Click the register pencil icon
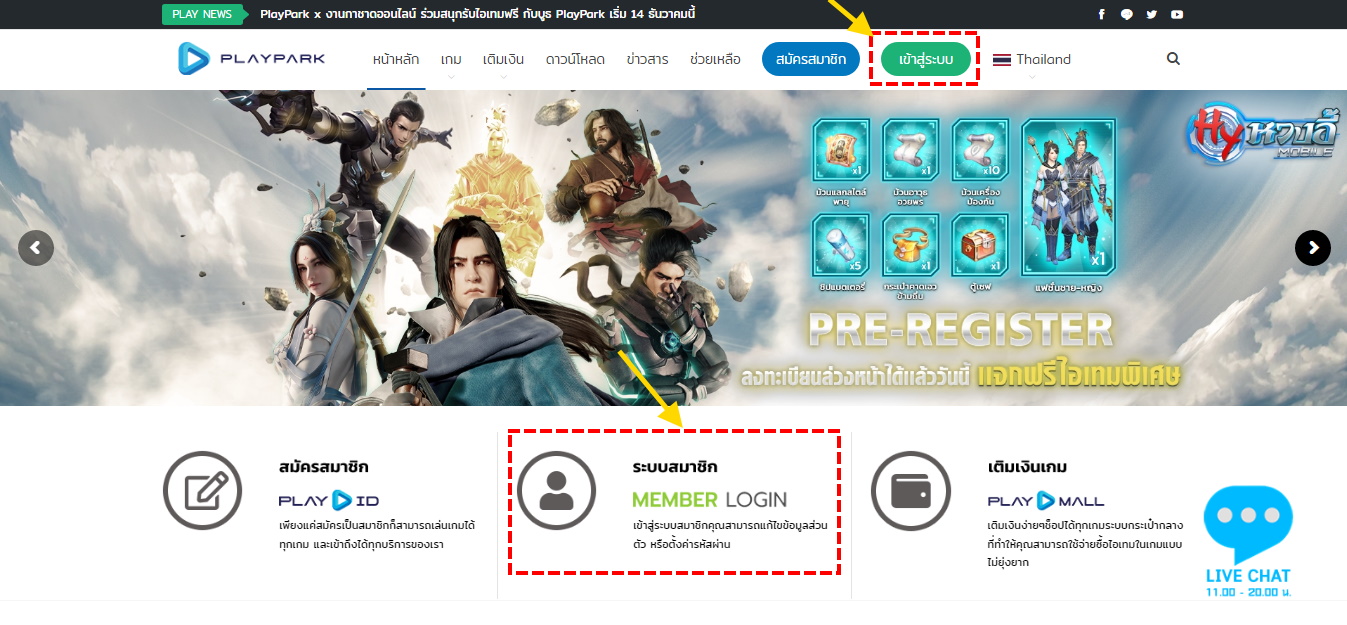This screenshot has width=1347, height=625. [x=203, y=490]
